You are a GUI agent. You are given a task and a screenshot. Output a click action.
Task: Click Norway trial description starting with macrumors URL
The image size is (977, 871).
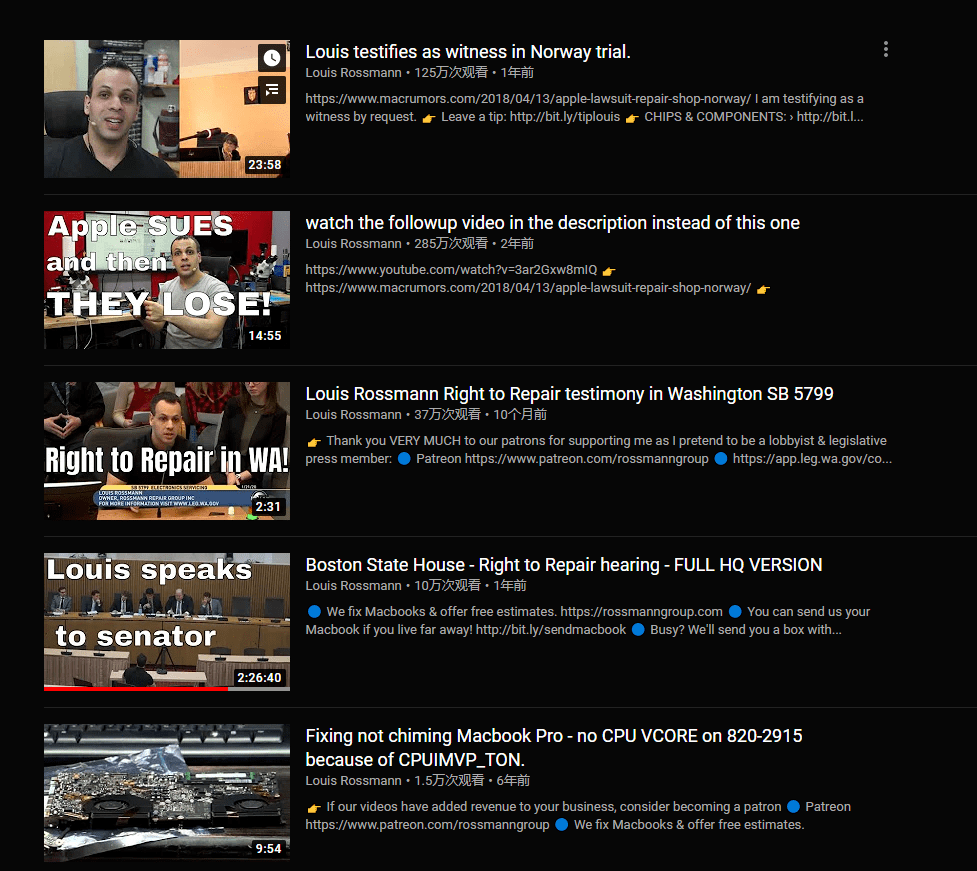(584, 108)
